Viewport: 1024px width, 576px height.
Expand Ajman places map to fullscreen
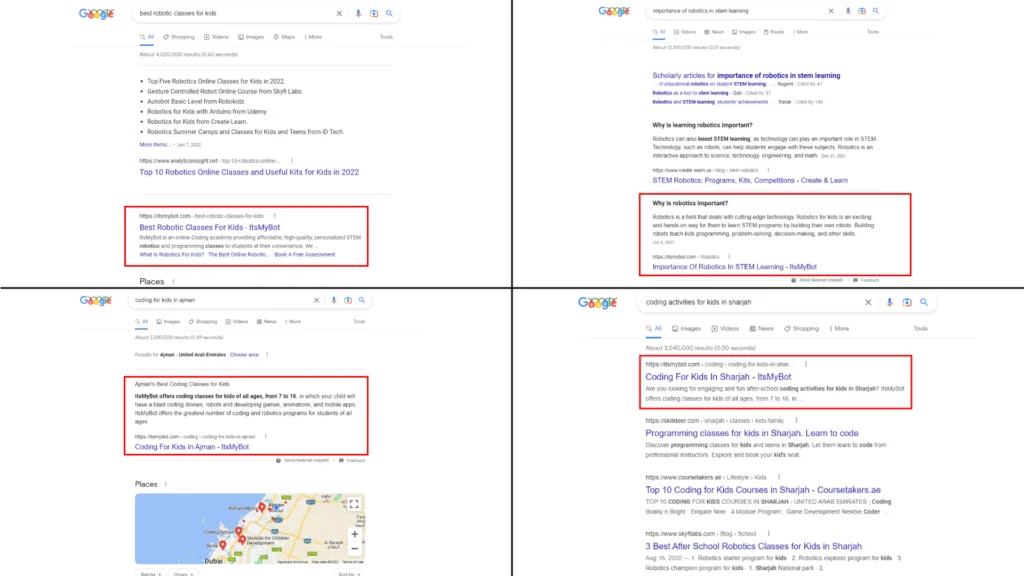pyautogui.click(x=353, y=505)
